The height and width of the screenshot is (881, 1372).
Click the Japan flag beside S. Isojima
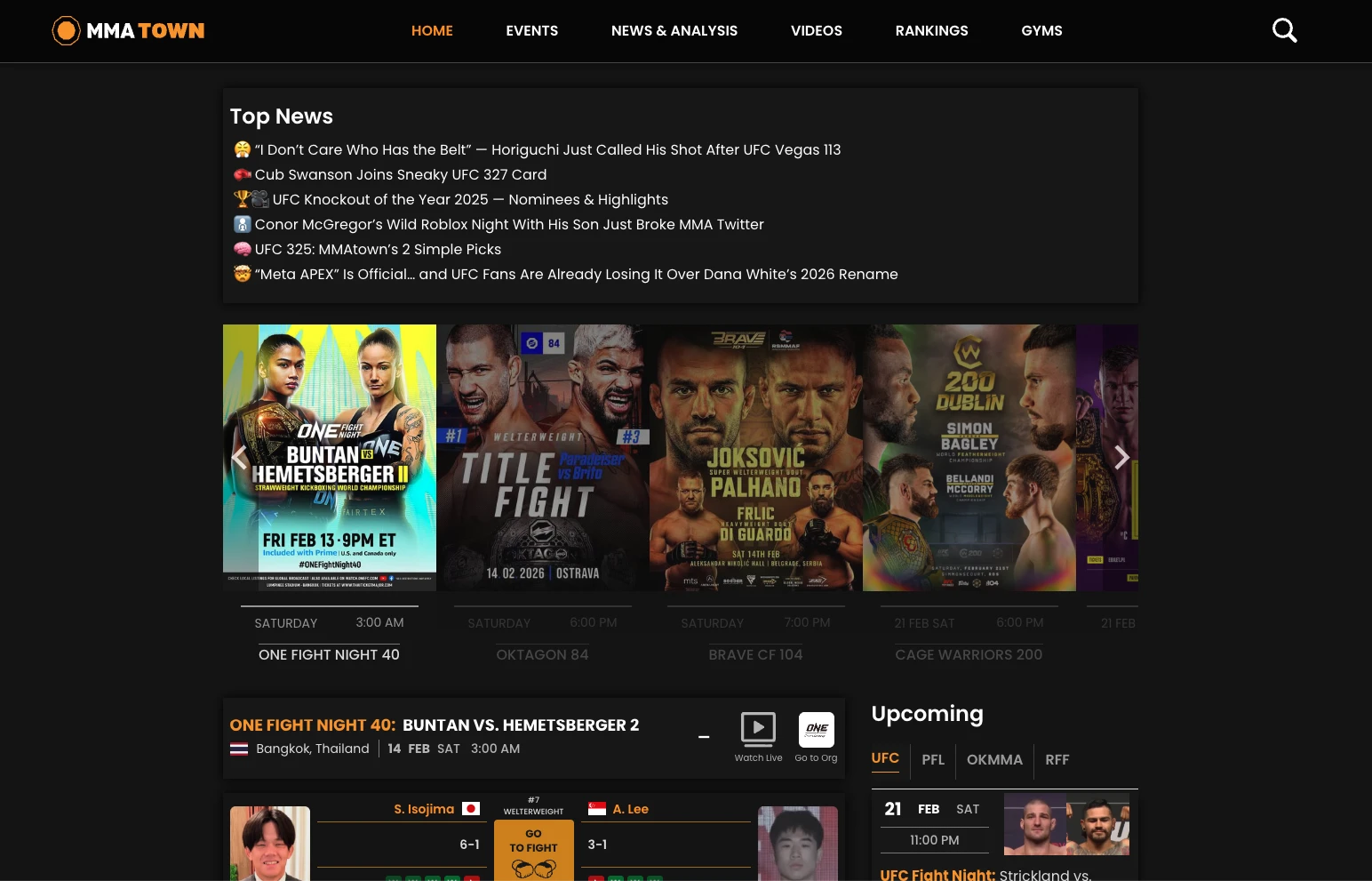(x=471, y=809)
